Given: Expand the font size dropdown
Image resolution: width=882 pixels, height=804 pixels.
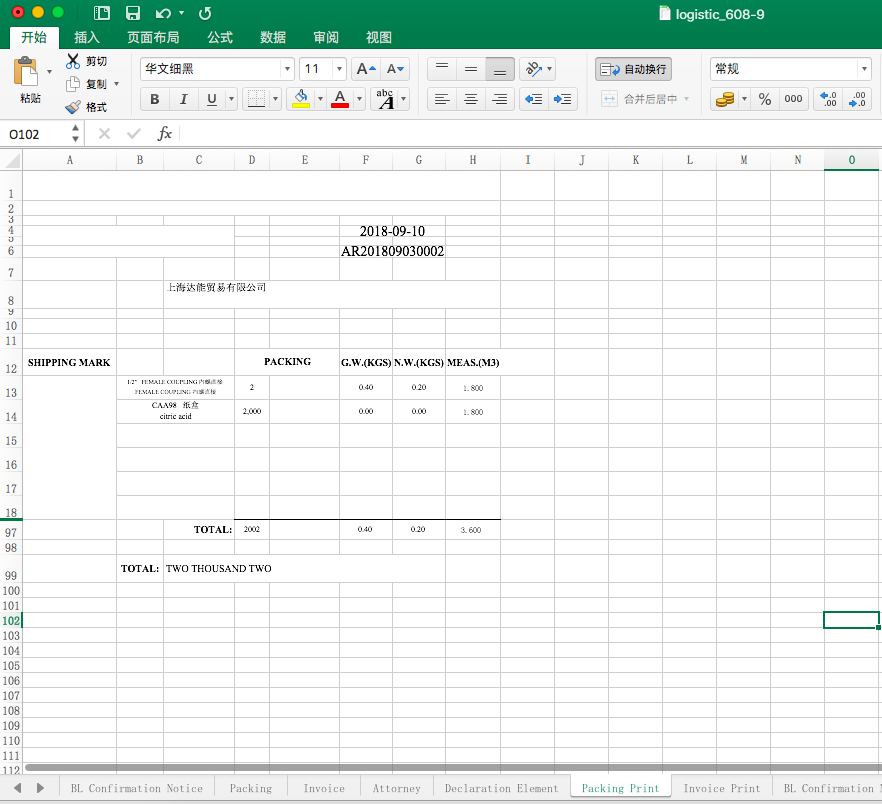Looking at the screenshot, I should click(340, 69).
